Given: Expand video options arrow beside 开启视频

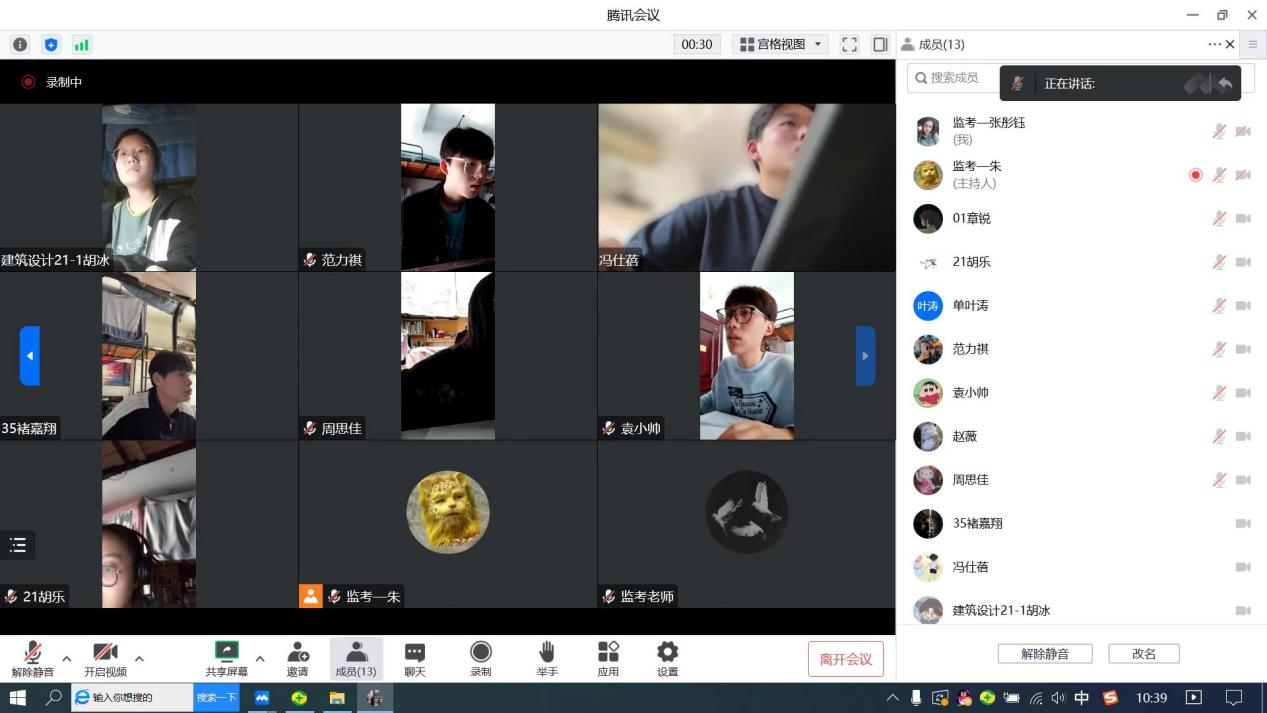Looking at the screenshot, I should pyautogui.click(x=139, y=658).
